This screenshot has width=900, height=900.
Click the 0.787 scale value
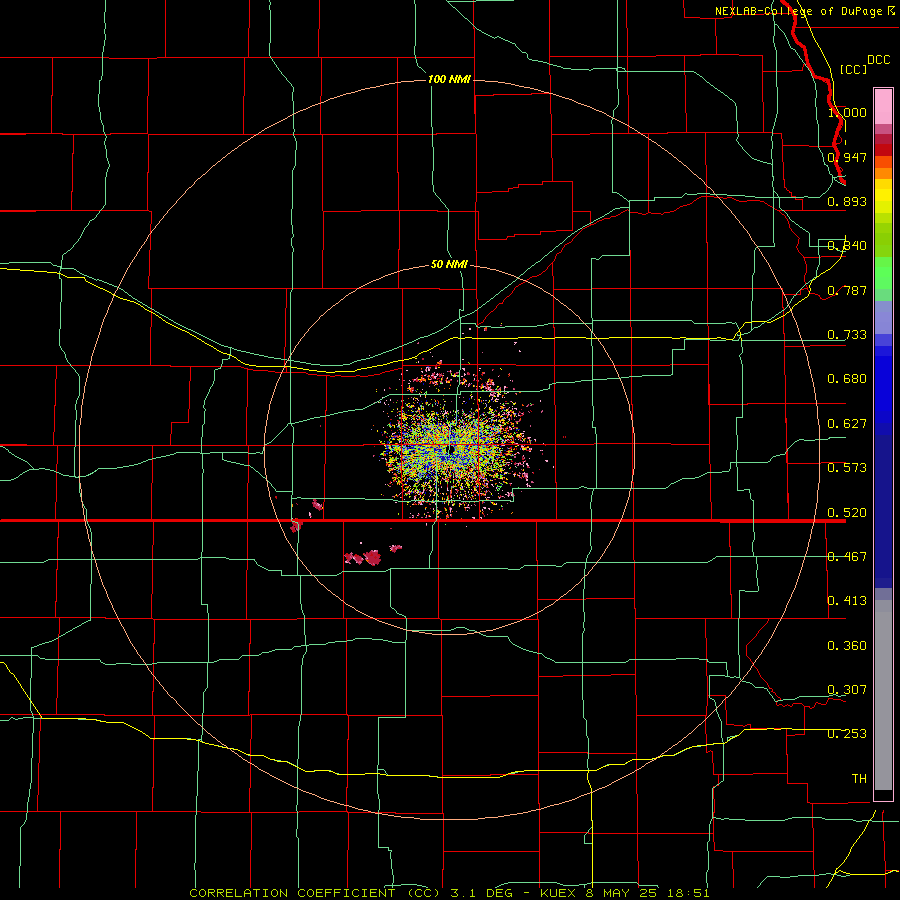(847, 290)
